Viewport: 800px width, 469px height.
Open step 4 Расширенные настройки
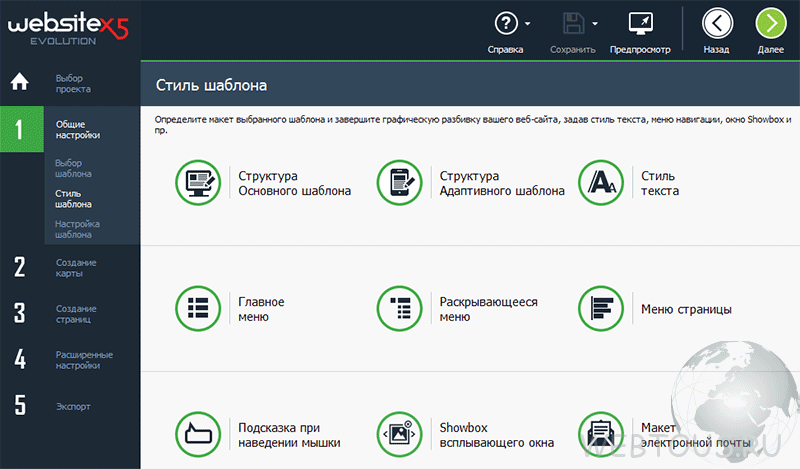pyautogui.click(x=70, y=360)
